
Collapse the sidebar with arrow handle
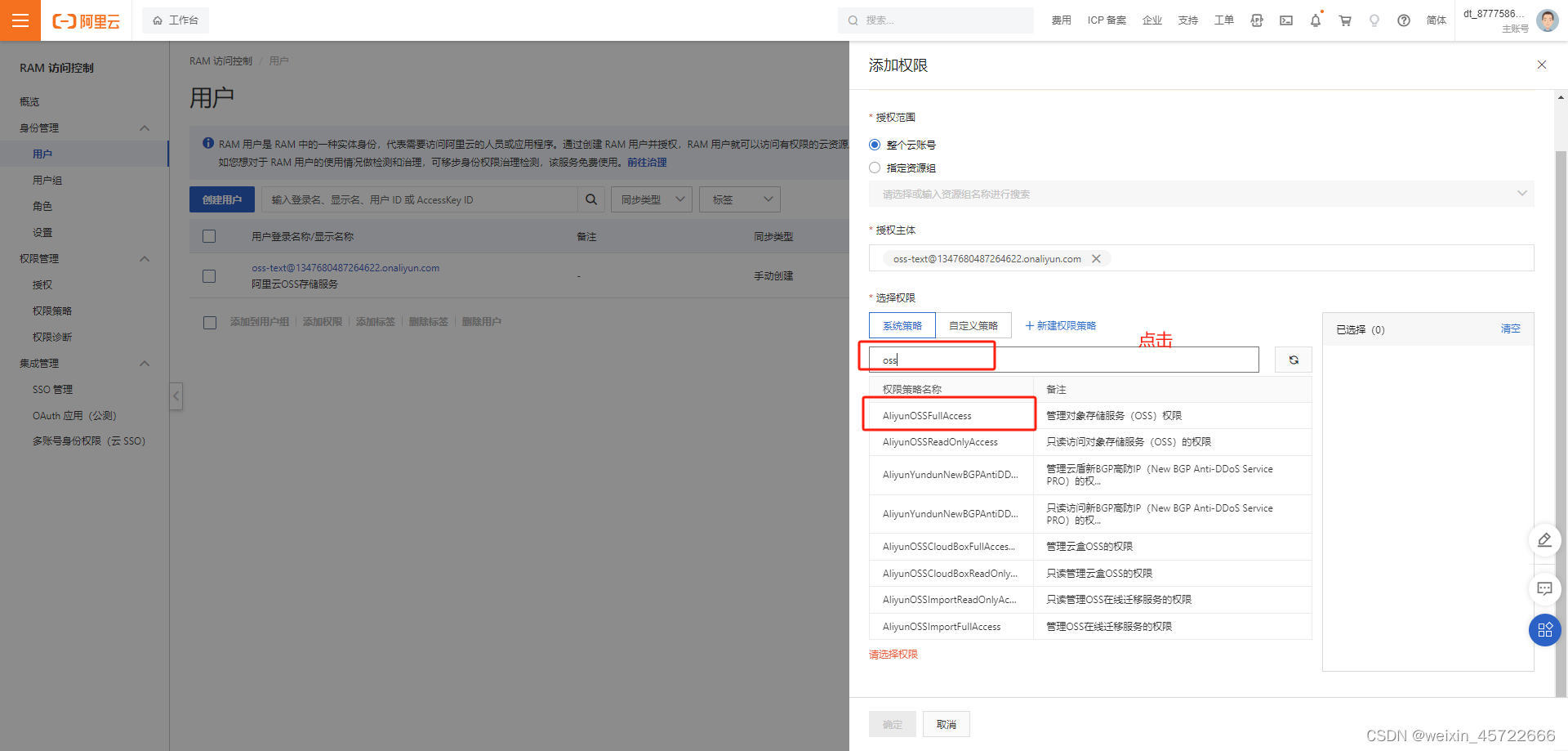click(176, 396)
